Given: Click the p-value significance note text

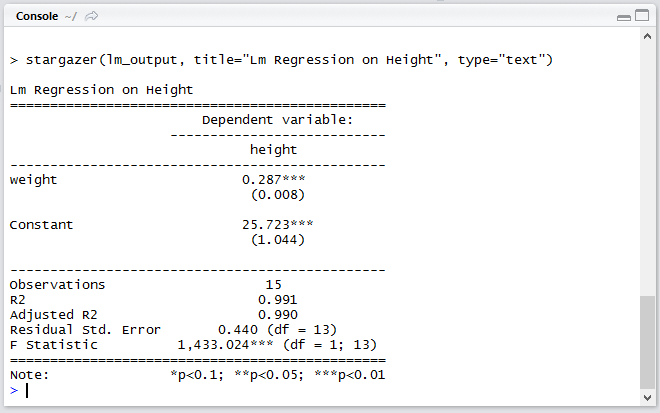Looking at the screenshot, I should tap(277, 375).
